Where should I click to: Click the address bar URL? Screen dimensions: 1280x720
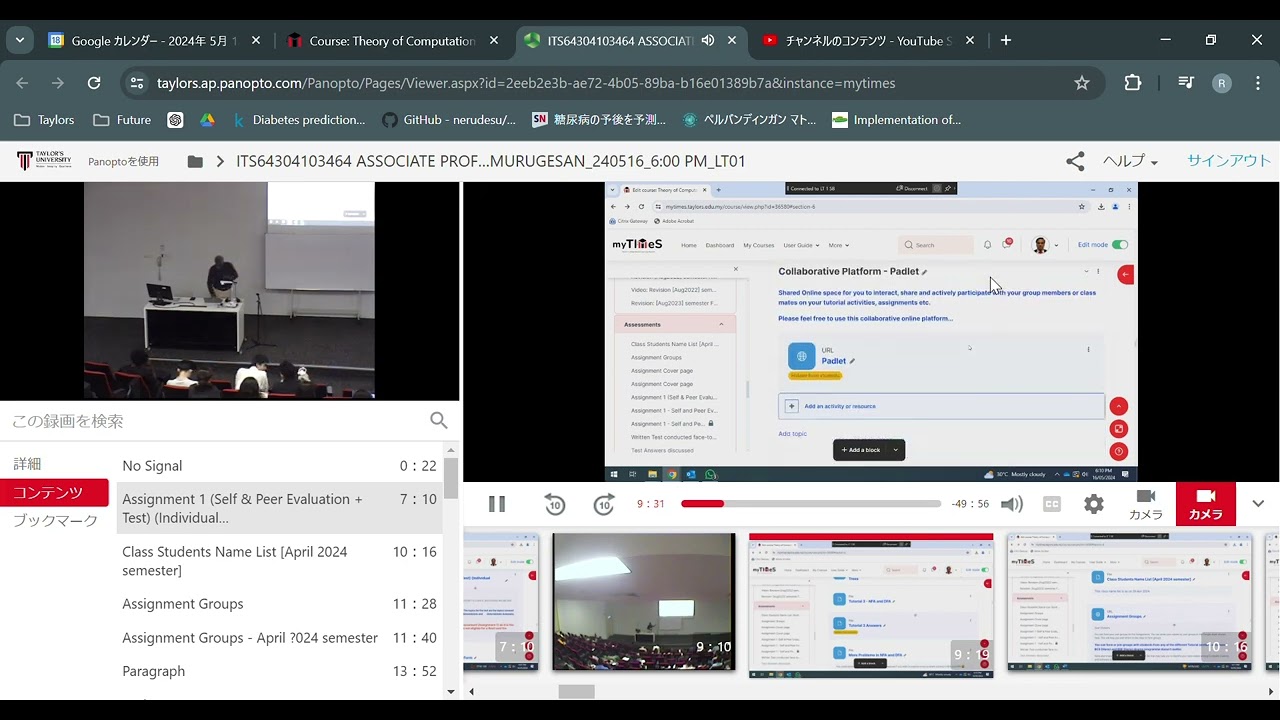pyautogui.click(x=526, y=83)
